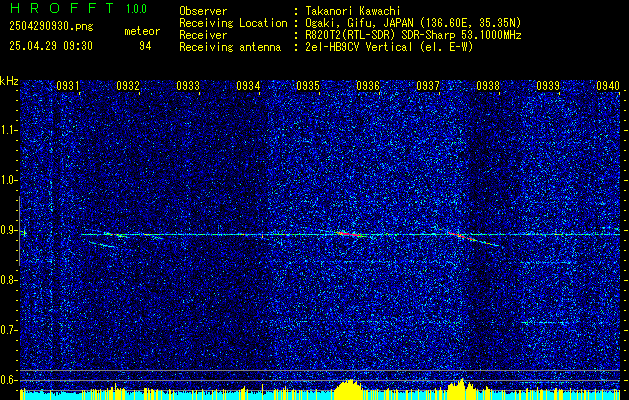Click the 0935 time marker

[308, 86]
